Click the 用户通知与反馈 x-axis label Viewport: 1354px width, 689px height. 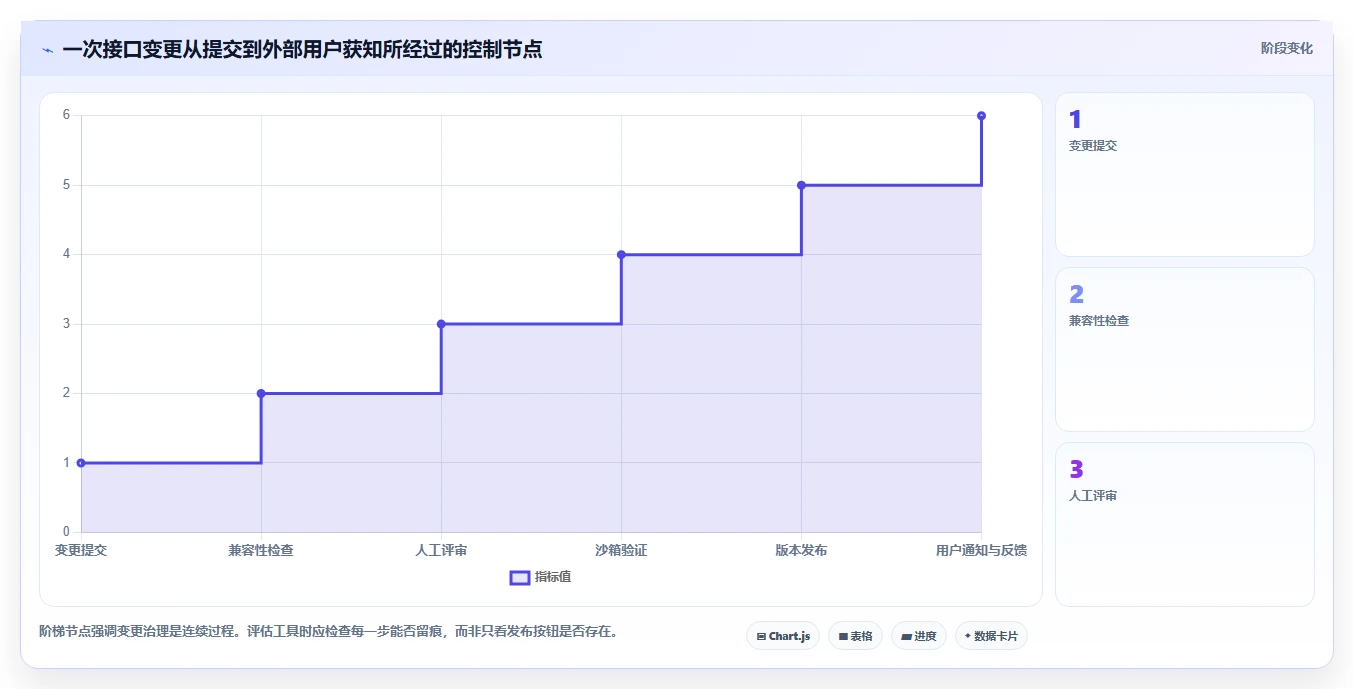click(981, 550)
